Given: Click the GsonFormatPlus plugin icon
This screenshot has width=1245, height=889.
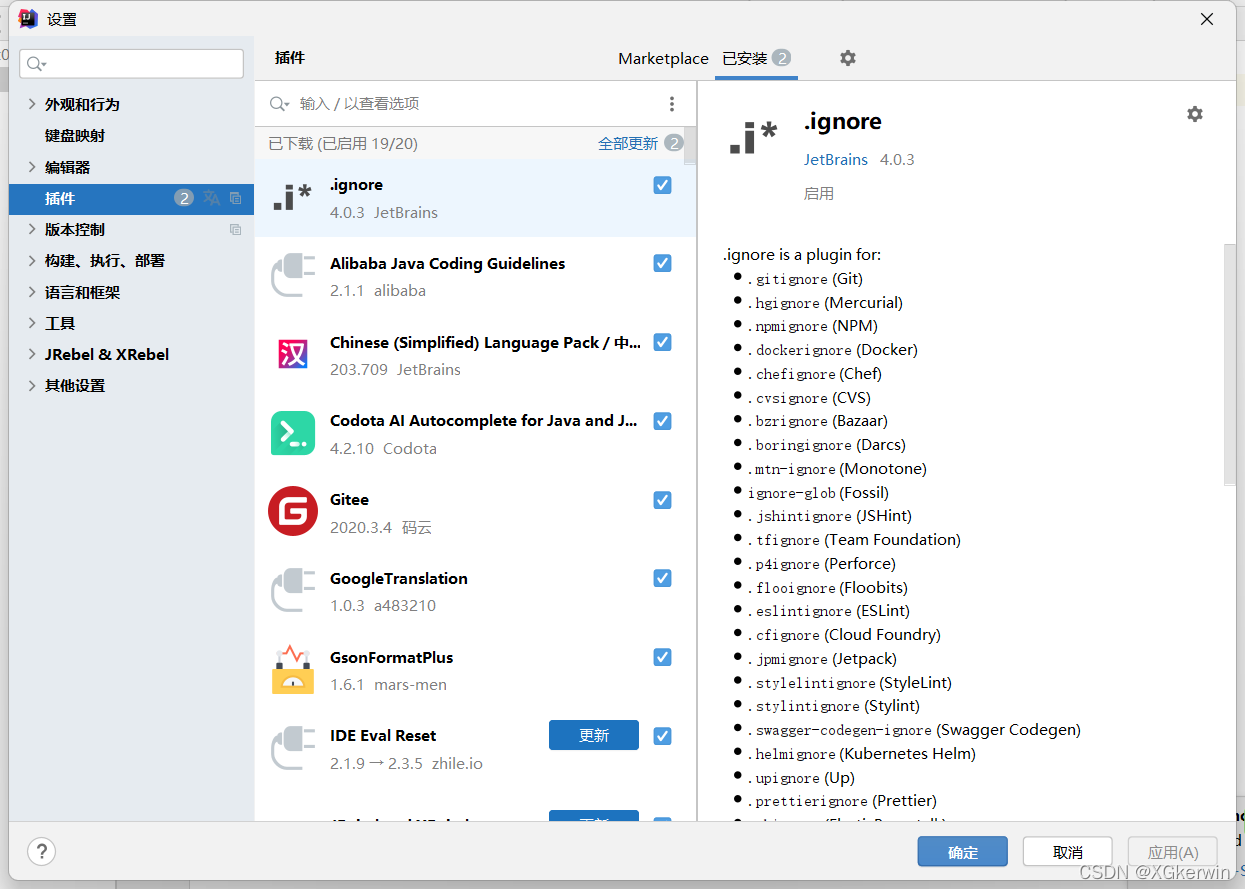Looking at the screenshot, I should pyautogui.click(x=292, y=669).
